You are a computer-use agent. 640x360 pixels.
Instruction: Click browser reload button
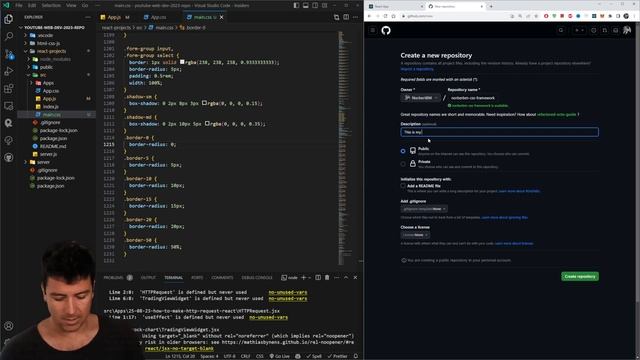click(x=385, y=16)
